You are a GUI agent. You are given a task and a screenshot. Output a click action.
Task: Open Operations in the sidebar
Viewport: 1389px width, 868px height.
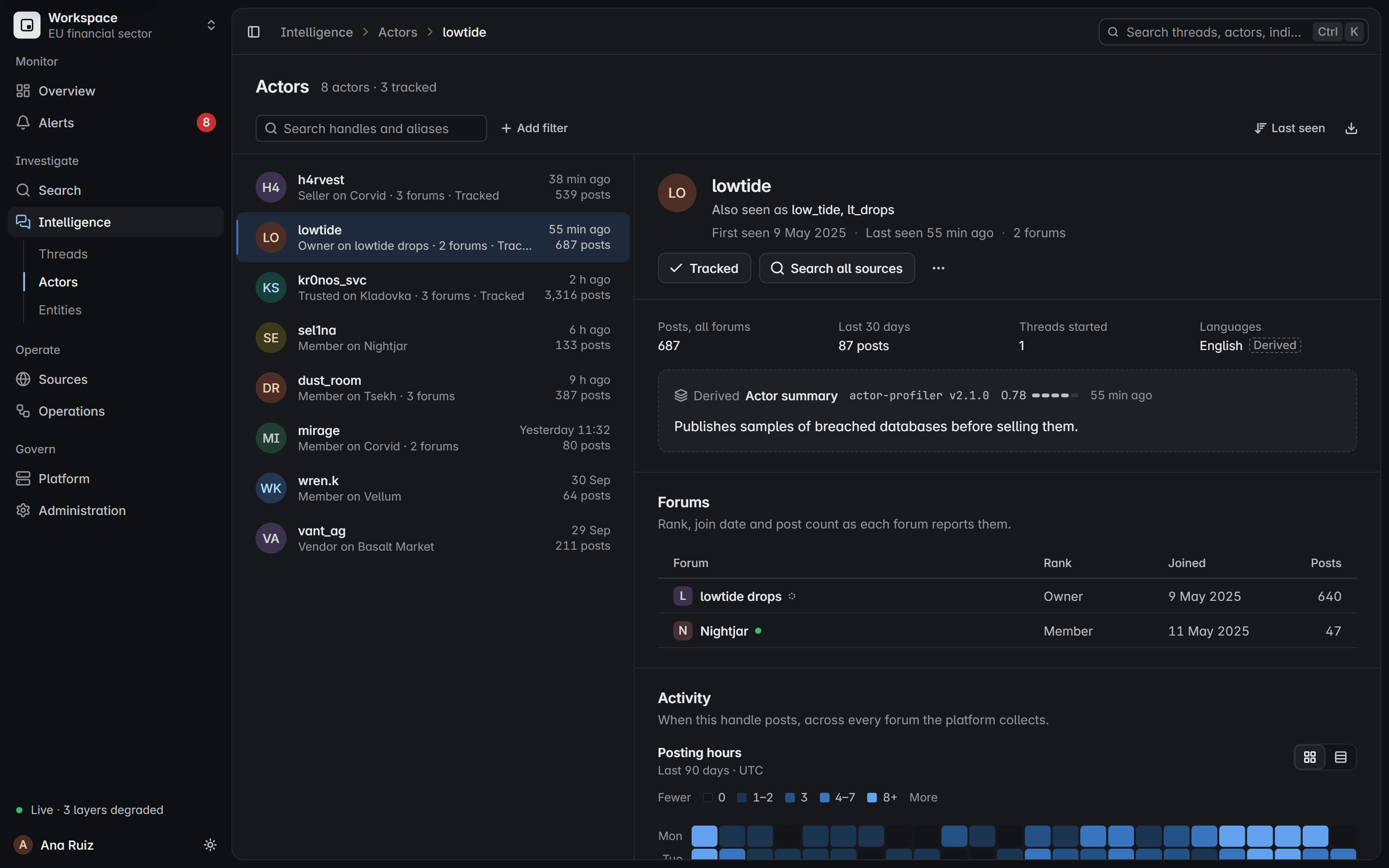coord(115,411)
